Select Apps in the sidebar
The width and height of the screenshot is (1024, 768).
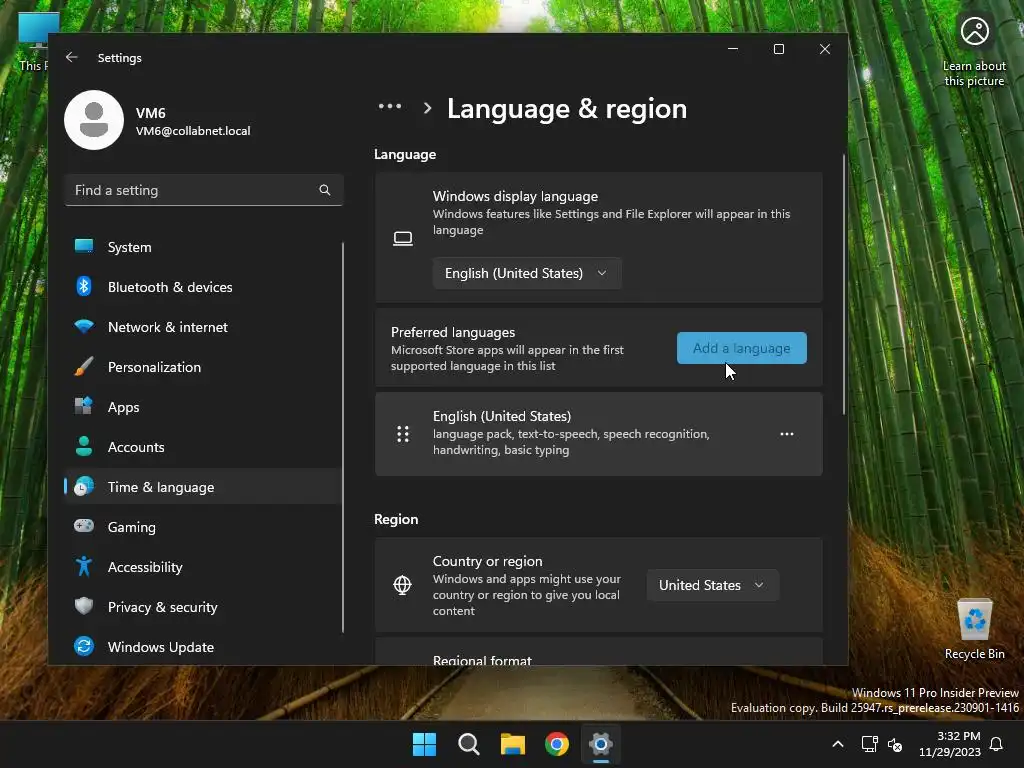pyautogui.click(x=202, y=407)
